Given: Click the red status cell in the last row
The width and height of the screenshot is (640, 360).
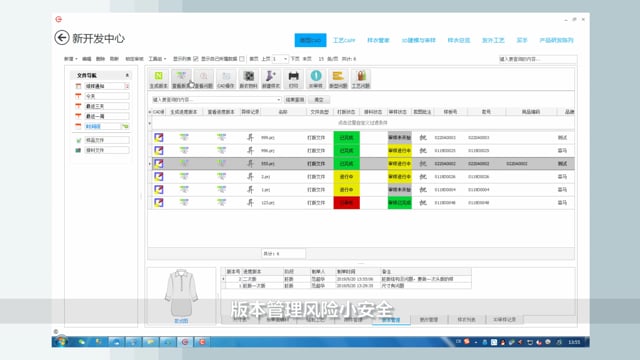Looking at the screenshot, I should pos(347,202).
